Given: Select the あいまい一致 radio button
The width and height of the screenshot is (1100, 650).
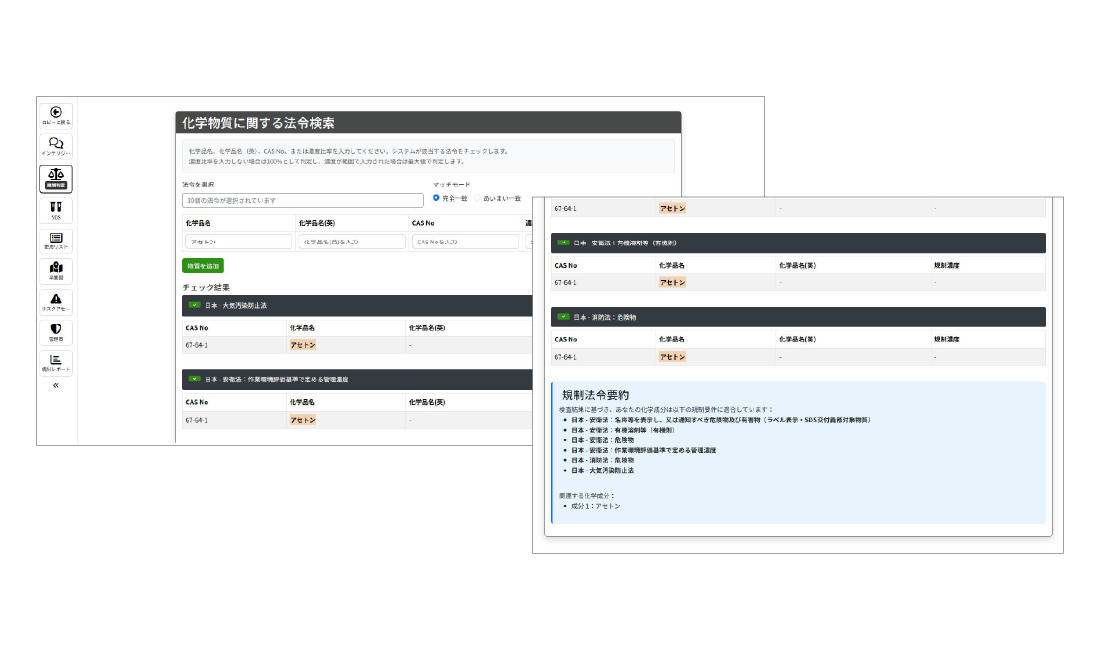Looking at the screenshot, I should (x=477, y=198).
